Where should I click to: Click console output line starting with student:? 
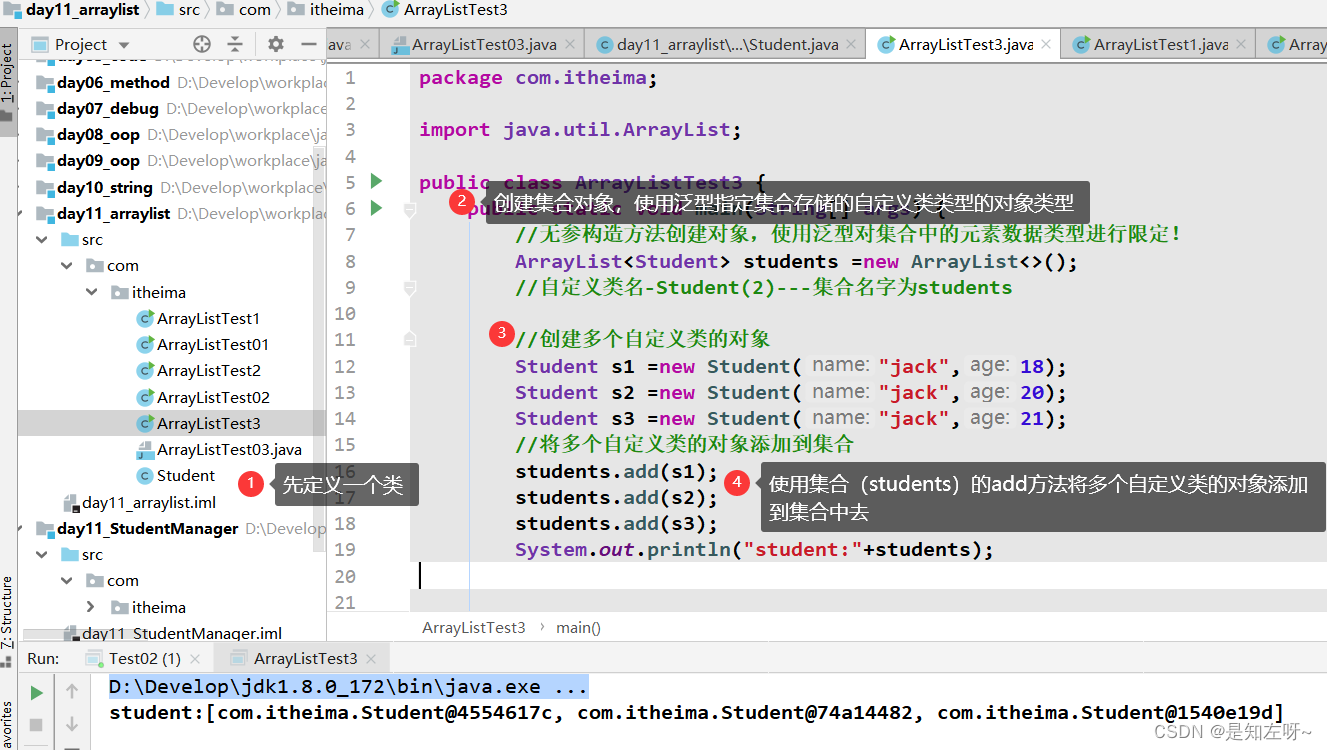click(x=696, y=713)
